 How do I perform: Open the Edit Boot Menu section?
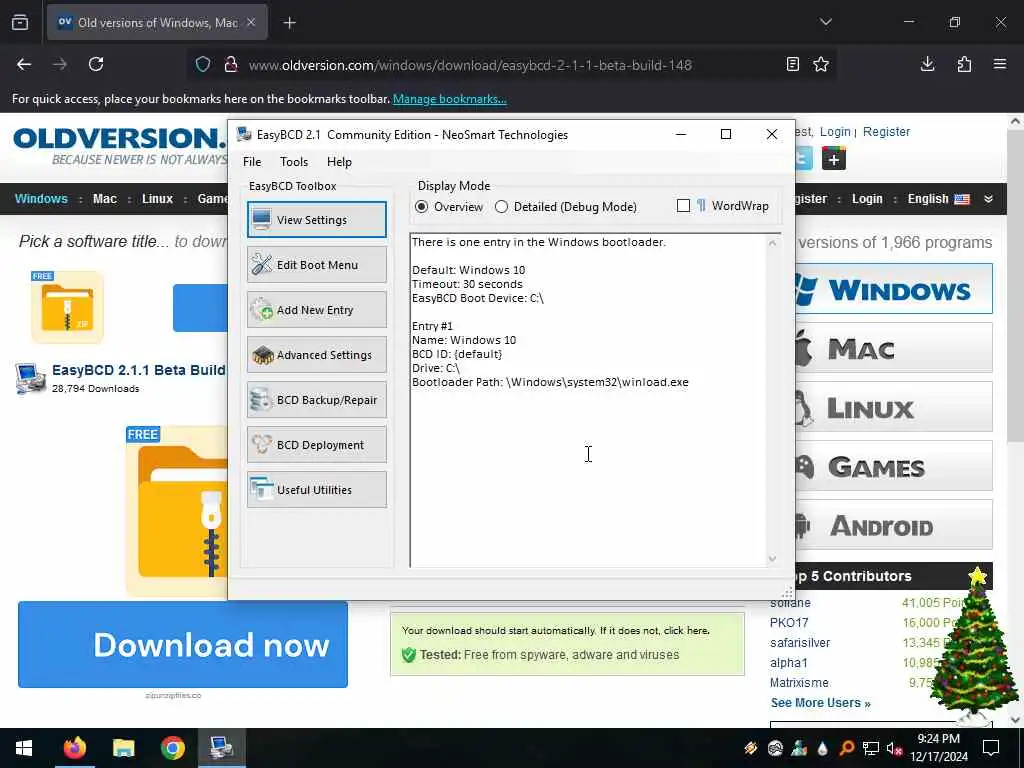point(317,264)
